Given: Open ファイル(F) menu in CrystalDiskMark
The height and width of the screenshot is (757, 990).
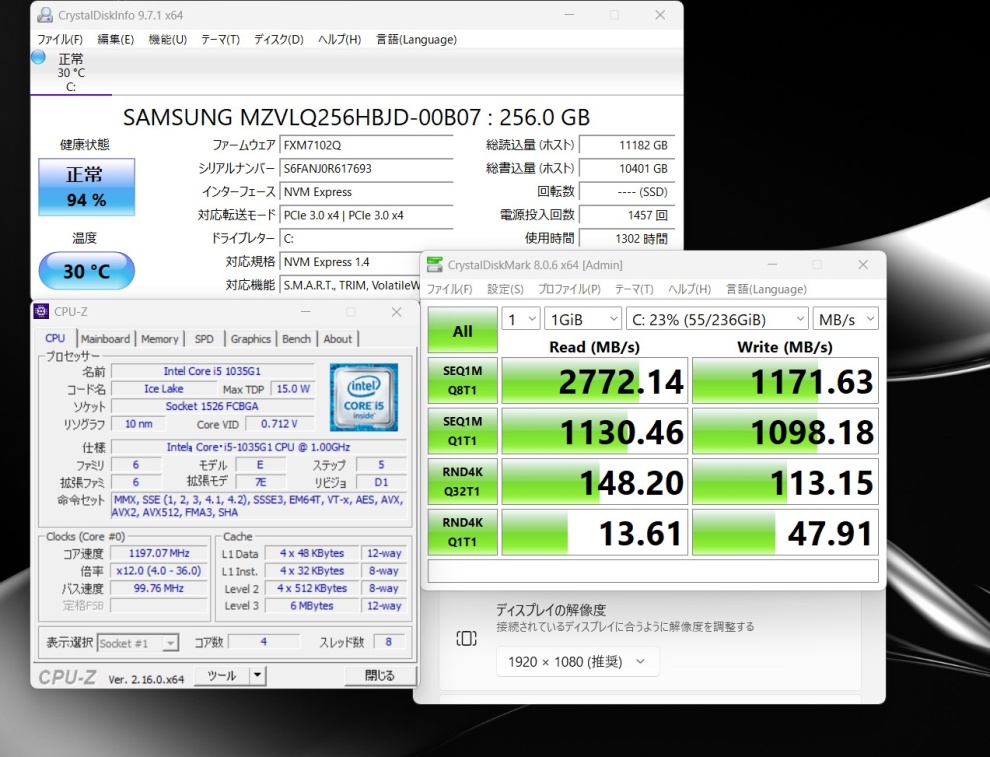Looking at the screenshot, I should click(x=450, y=289).
